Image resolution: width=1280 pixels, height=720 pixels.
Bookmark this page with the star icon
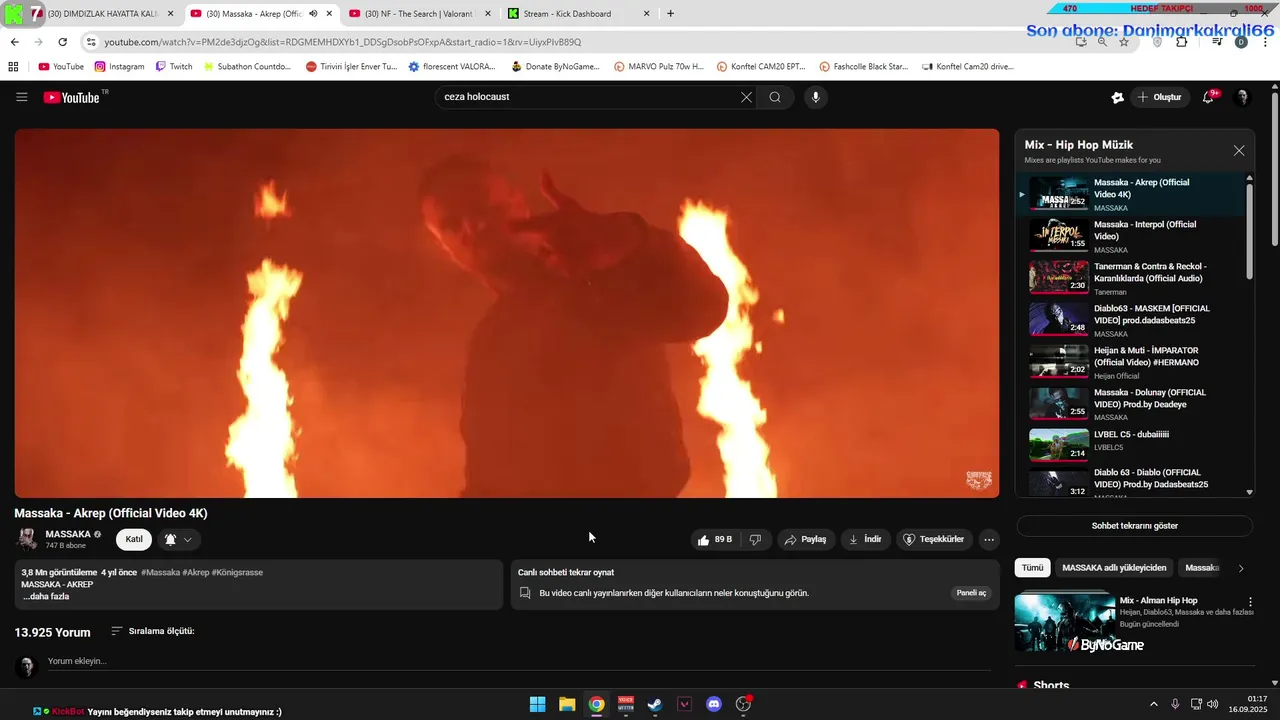pyautogui.click(x=1124, y=42)
